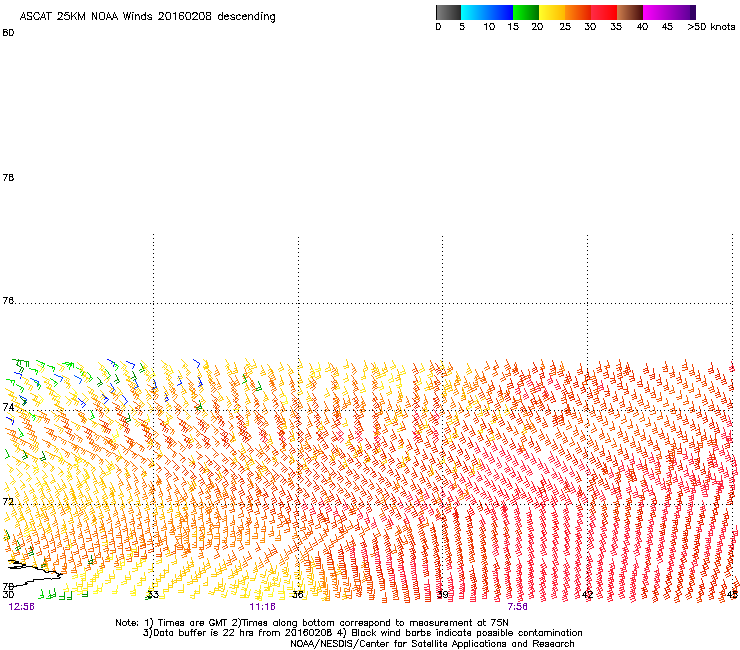The height and width of the screenshot is (650, 740).
Task: Select the brown 35-40 knots legend segment
Action: [630, 12]
